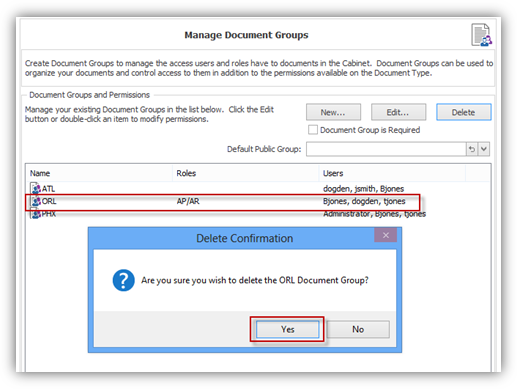Click the document group icon in header
Screen dimensions: 517x389
point(482,35)
